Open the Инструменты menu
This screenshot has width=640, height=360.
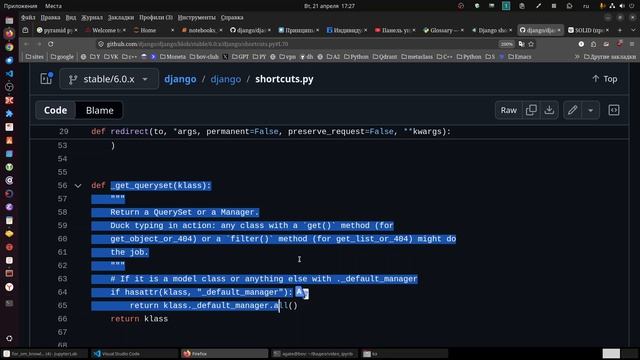point(197,18)
